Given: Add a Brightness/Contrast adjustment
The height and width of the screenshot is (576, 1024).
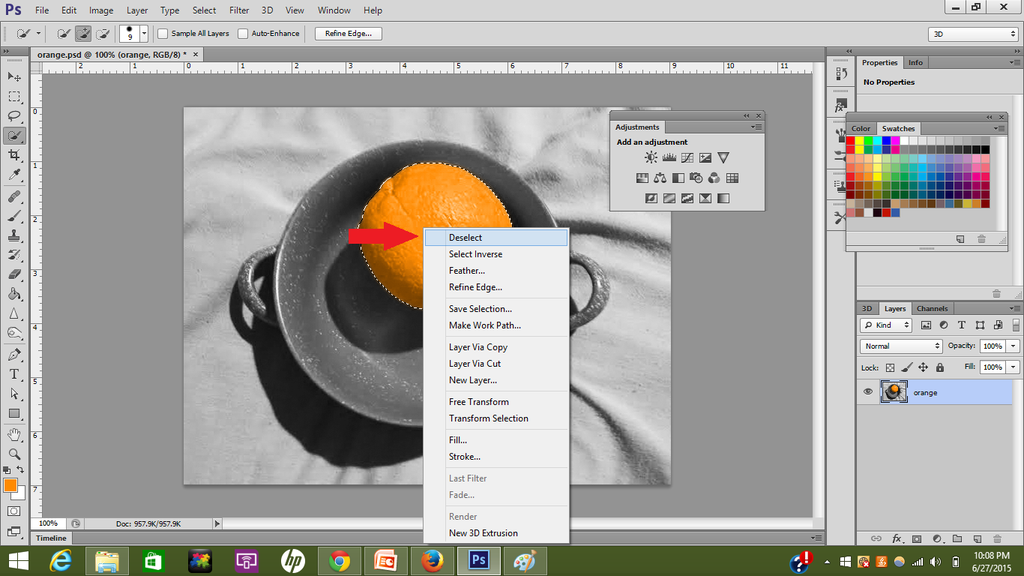Looking at the screenshot, I should click(651, 158).
